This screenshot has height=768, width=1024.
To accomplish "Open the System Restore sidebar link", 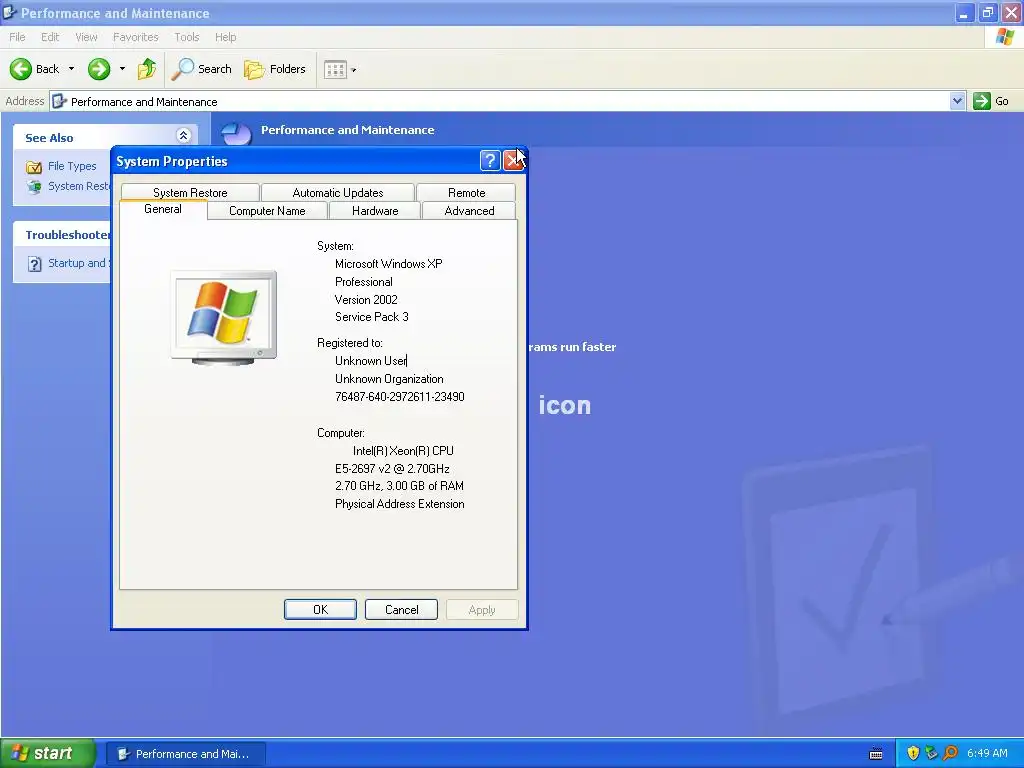I will pyautogui.click(x=79, y=186).
